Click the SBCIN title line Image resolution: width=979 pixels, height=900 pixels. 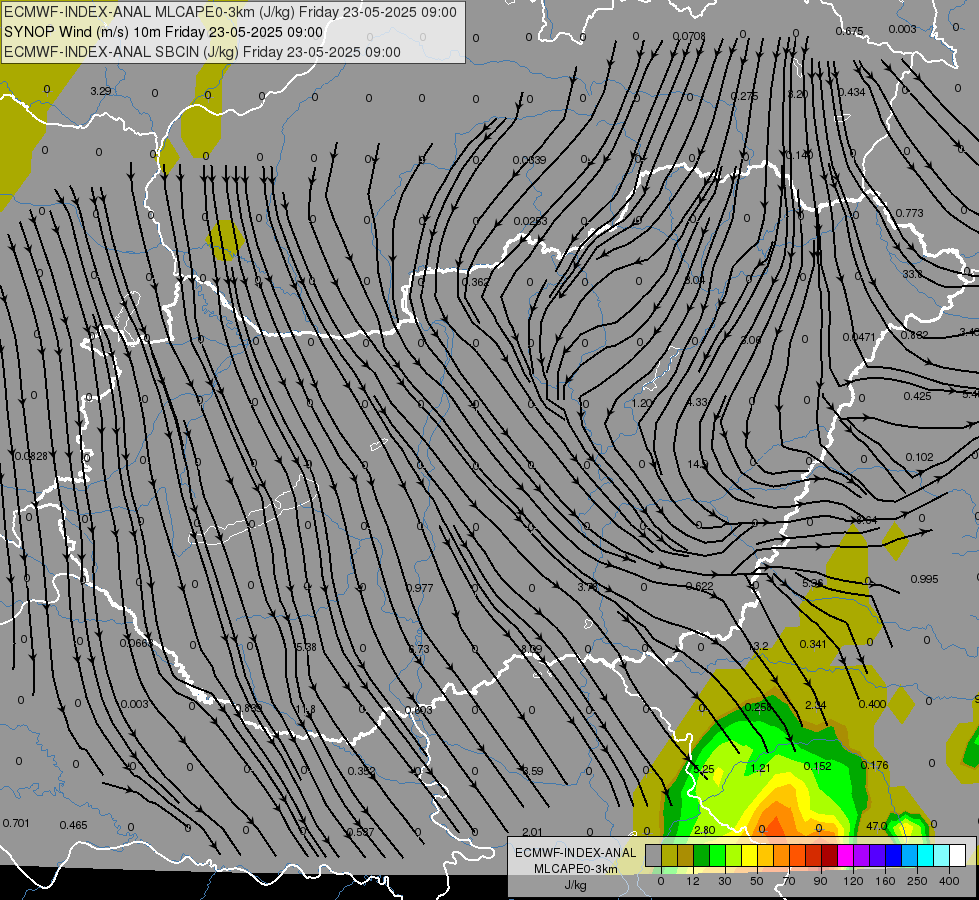click(x=202, y=52)
